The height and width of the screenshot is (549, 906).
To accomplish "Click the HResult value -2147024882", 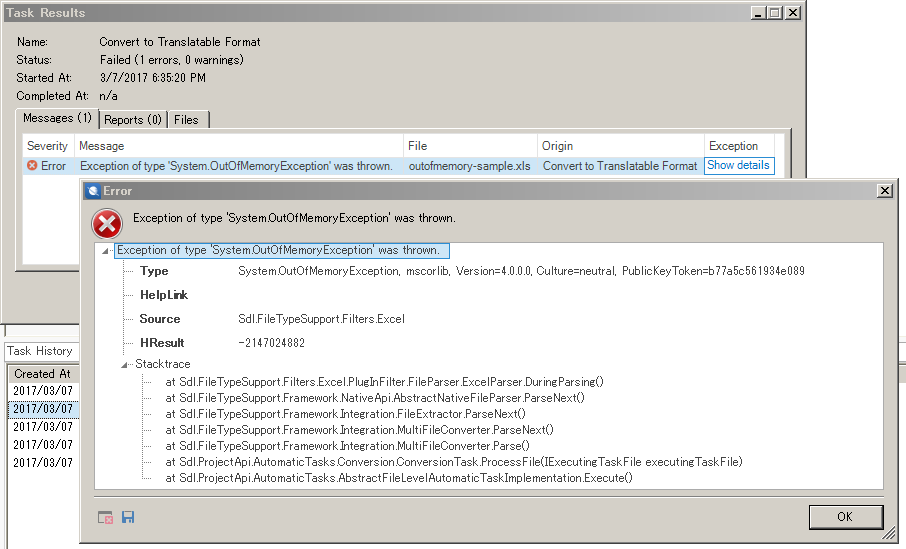I will (x=272, y=343).
